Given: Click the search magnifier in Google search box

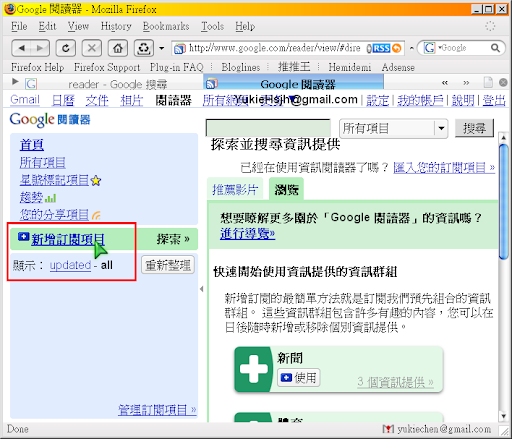Looking at the screenshot, I should click(495, 48).
